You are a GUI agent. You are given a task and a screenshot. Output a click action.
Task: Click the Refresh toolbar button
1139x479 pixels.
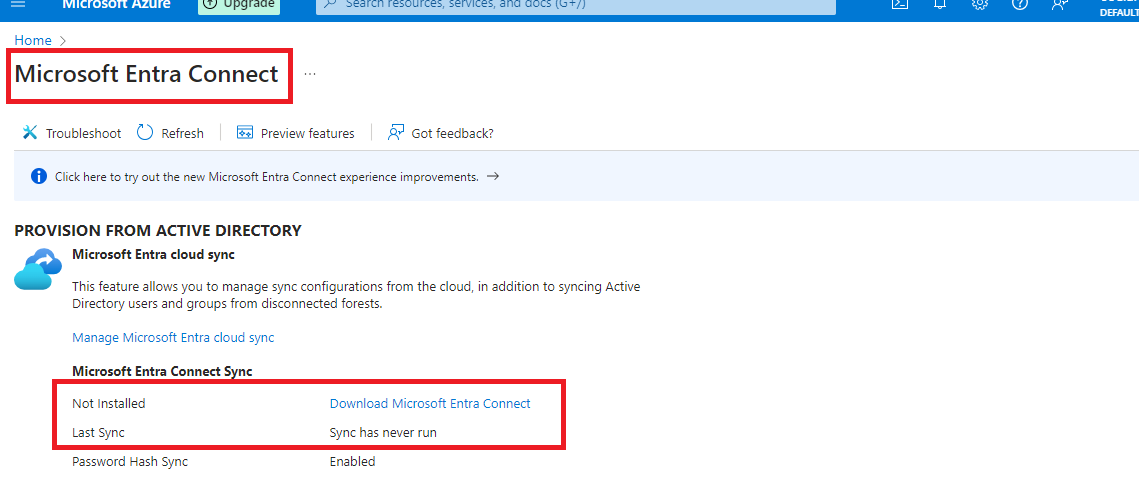pyautogui.click(x=170, y=133)
